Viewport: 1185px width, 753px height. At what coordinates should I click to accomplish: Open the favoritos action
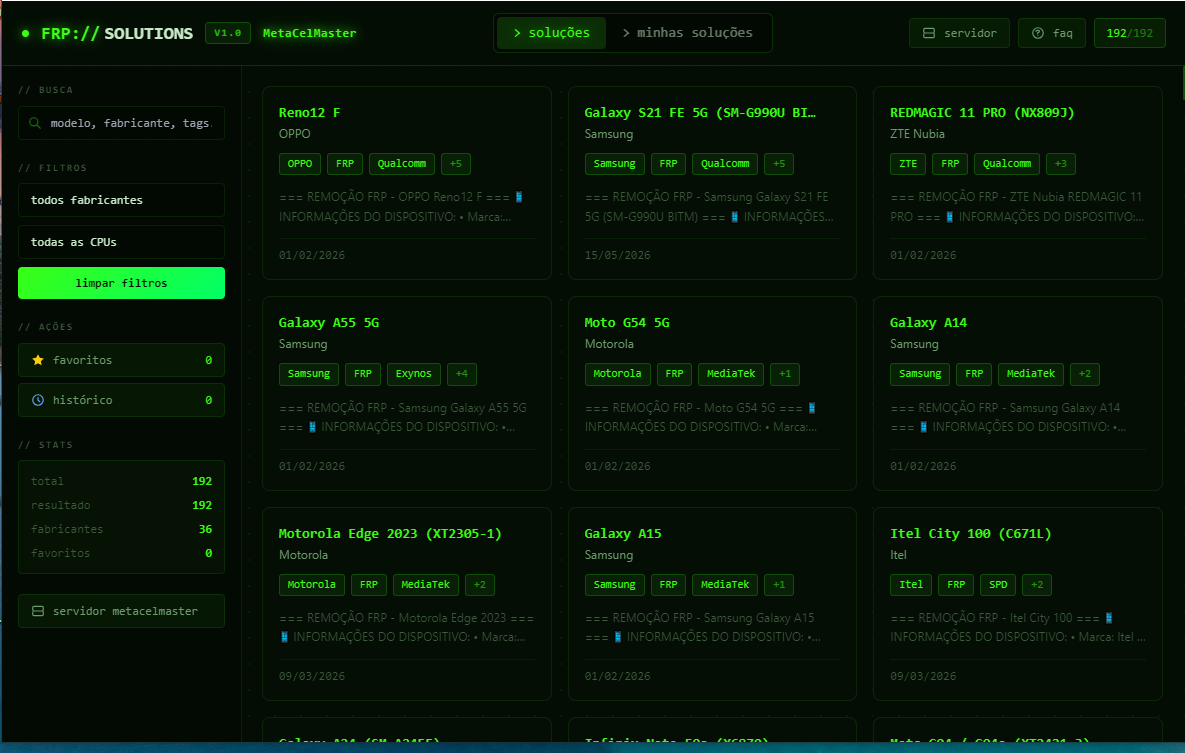[122, 360]
